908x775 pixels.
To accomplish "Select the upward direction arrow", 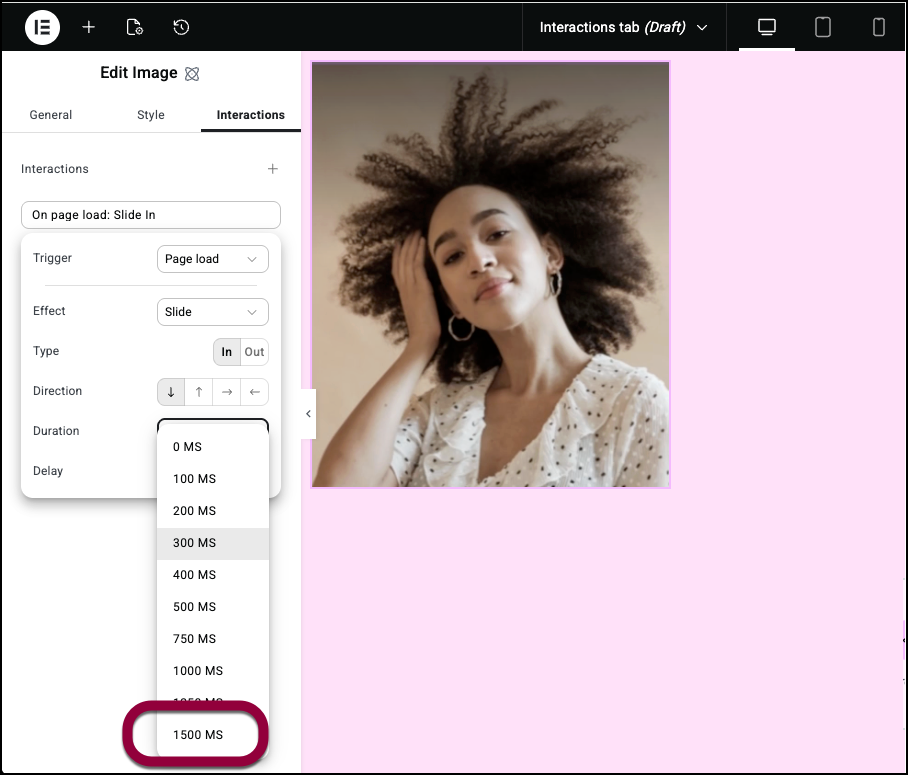I will pos(199,392).
